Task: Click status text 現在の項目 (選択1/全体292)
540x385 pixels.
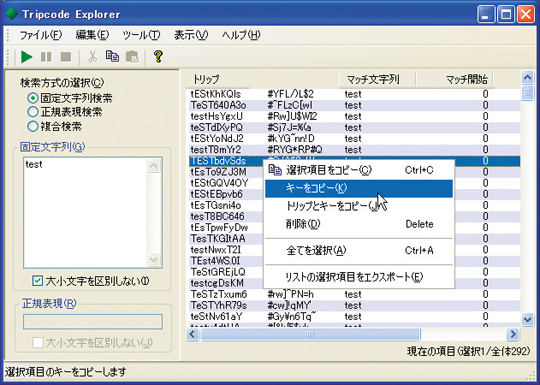Action: coord(469,351)
